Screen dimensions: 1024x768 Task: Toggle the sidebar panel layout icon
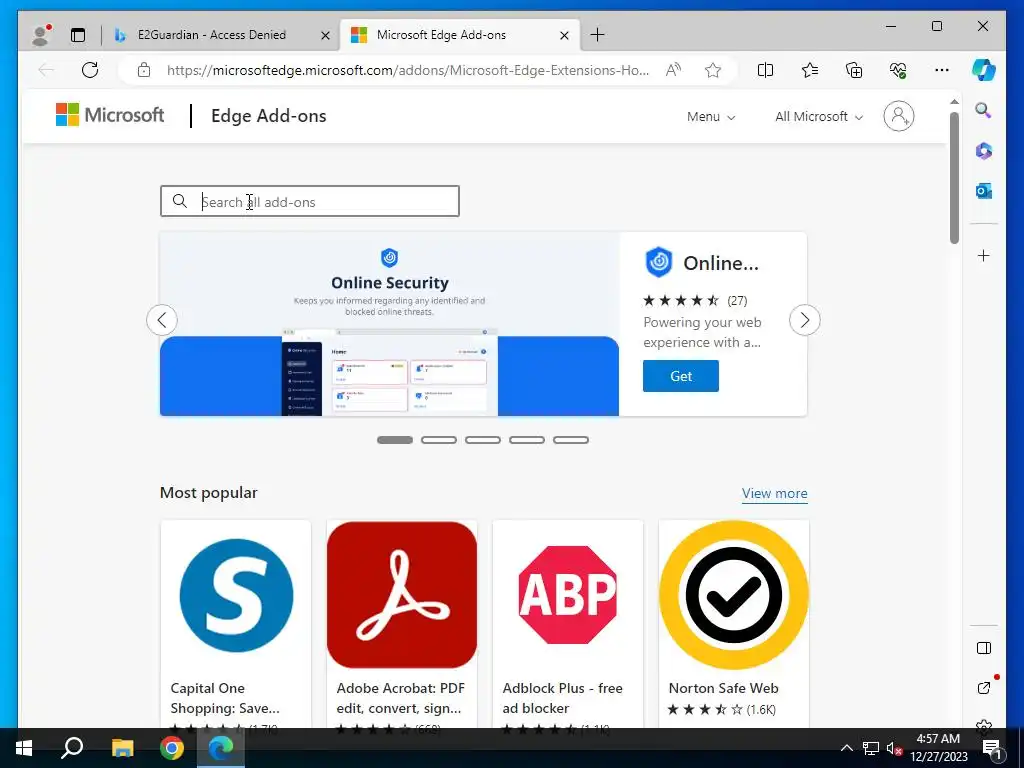point(984,648)
